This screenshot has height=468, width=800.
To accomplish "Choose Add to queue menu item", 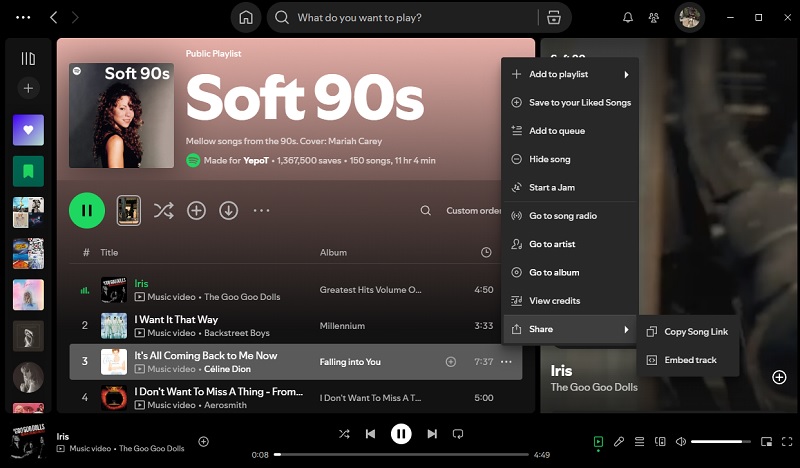I will [570, 131].
